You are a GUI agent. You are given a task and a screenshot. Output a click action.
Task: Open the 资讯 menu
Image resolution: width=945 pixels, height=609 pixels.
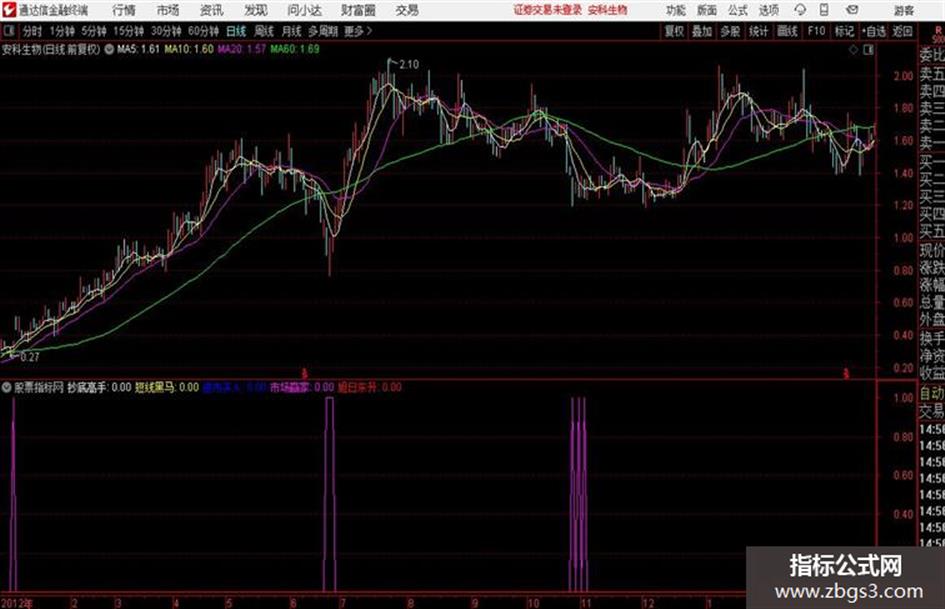pos(212,10)
